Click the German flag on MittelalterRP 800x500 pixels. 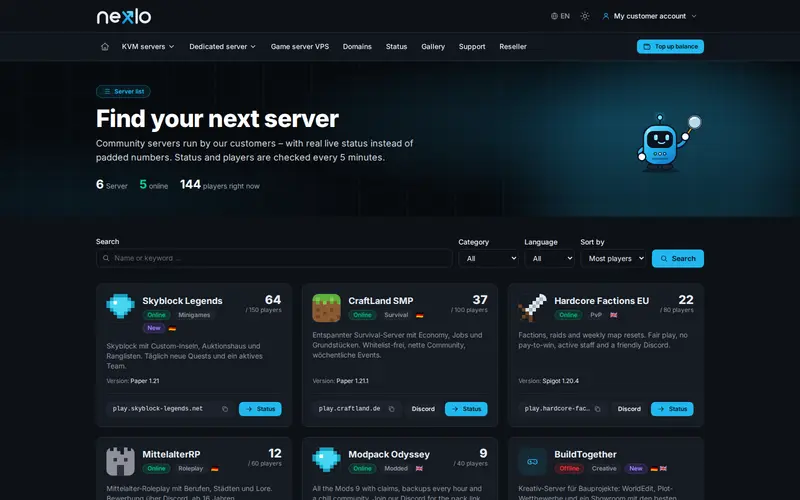[x=215, y=469]
